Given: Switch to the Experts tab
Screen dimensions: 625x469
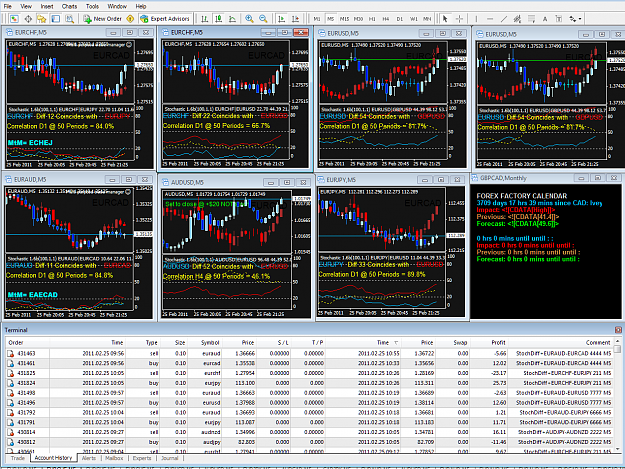Looking at the screenshot, I should tap(142, 458).
